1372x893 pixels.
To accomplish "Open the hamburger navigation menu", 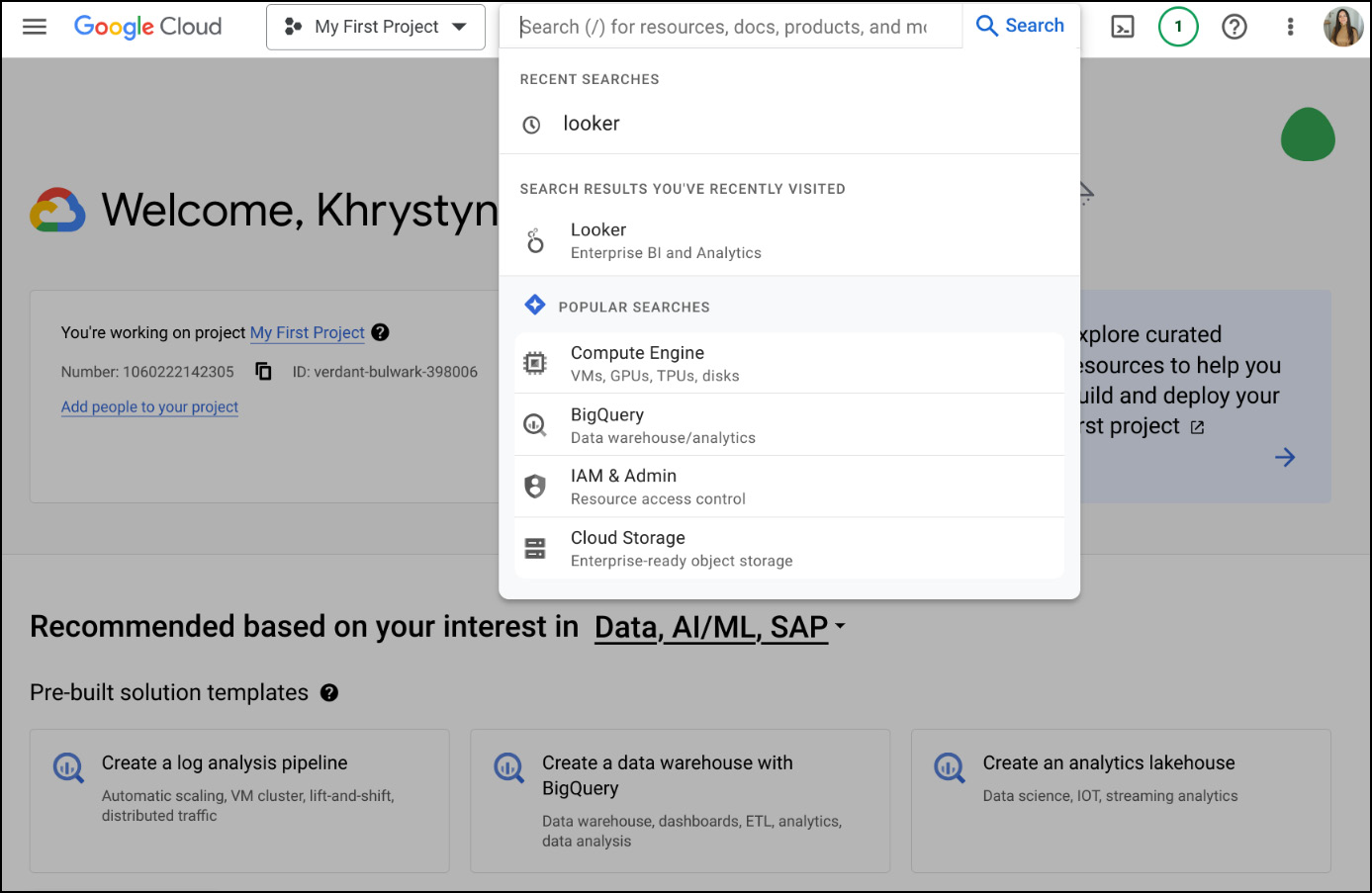I will pyautogui.click(x=35, y=27).
